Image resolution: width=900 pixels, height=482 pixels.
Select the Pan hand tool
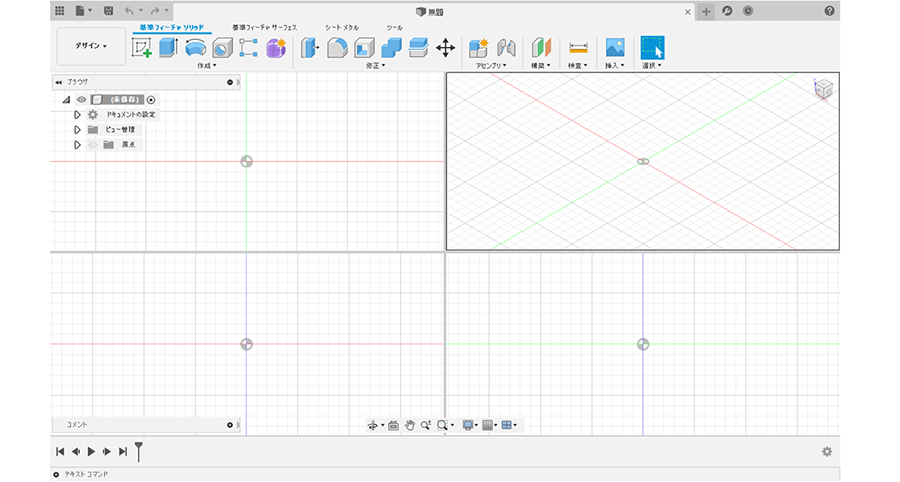point(410,425)
